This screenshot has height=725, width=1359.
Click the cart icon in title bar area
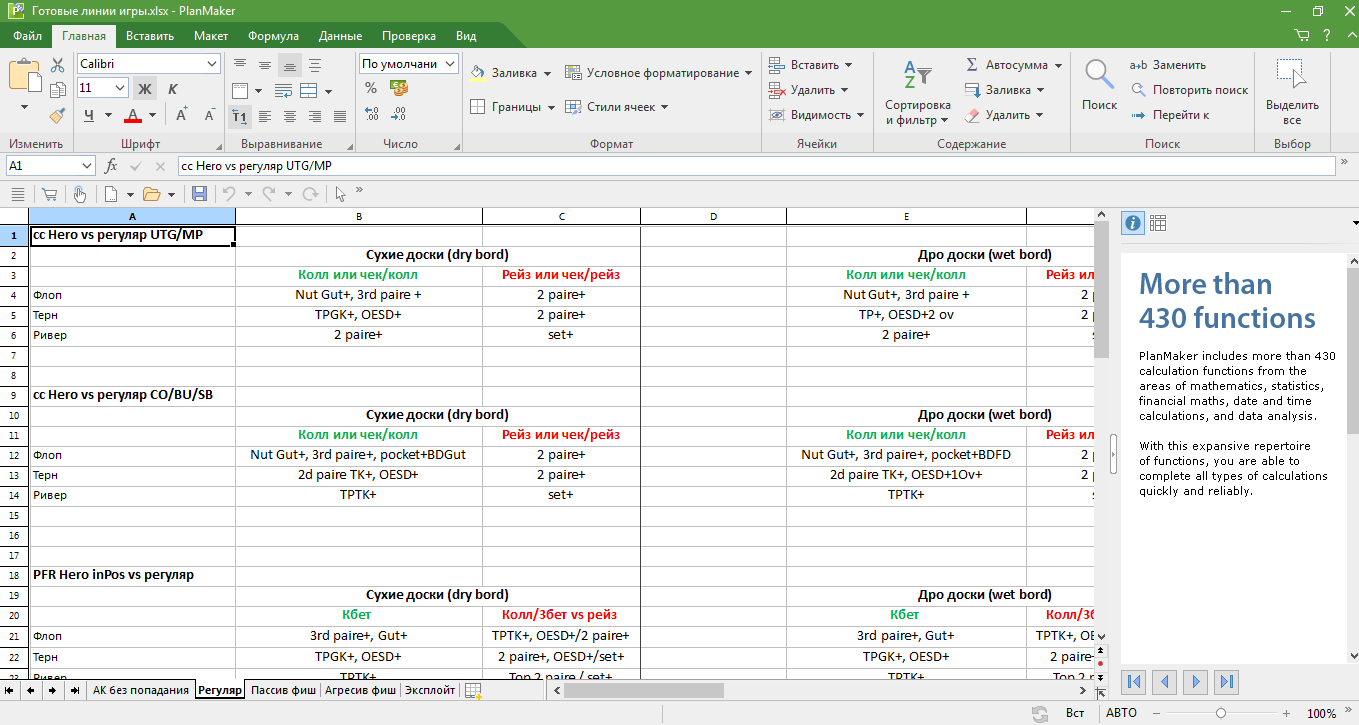point(1302,35)
